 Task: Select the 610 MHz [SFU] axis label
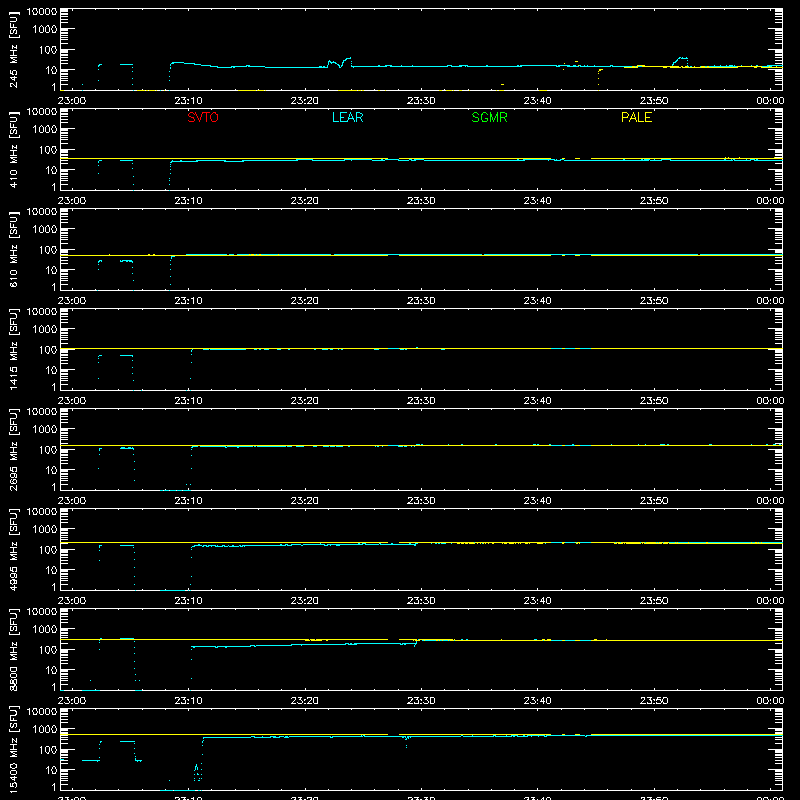pos(14,249)
